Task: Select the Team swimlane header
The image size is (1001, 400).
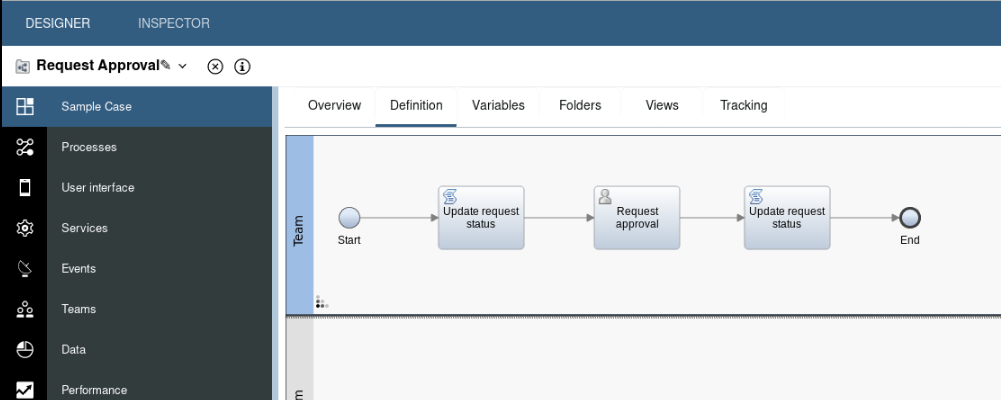Action: (299, 225)
